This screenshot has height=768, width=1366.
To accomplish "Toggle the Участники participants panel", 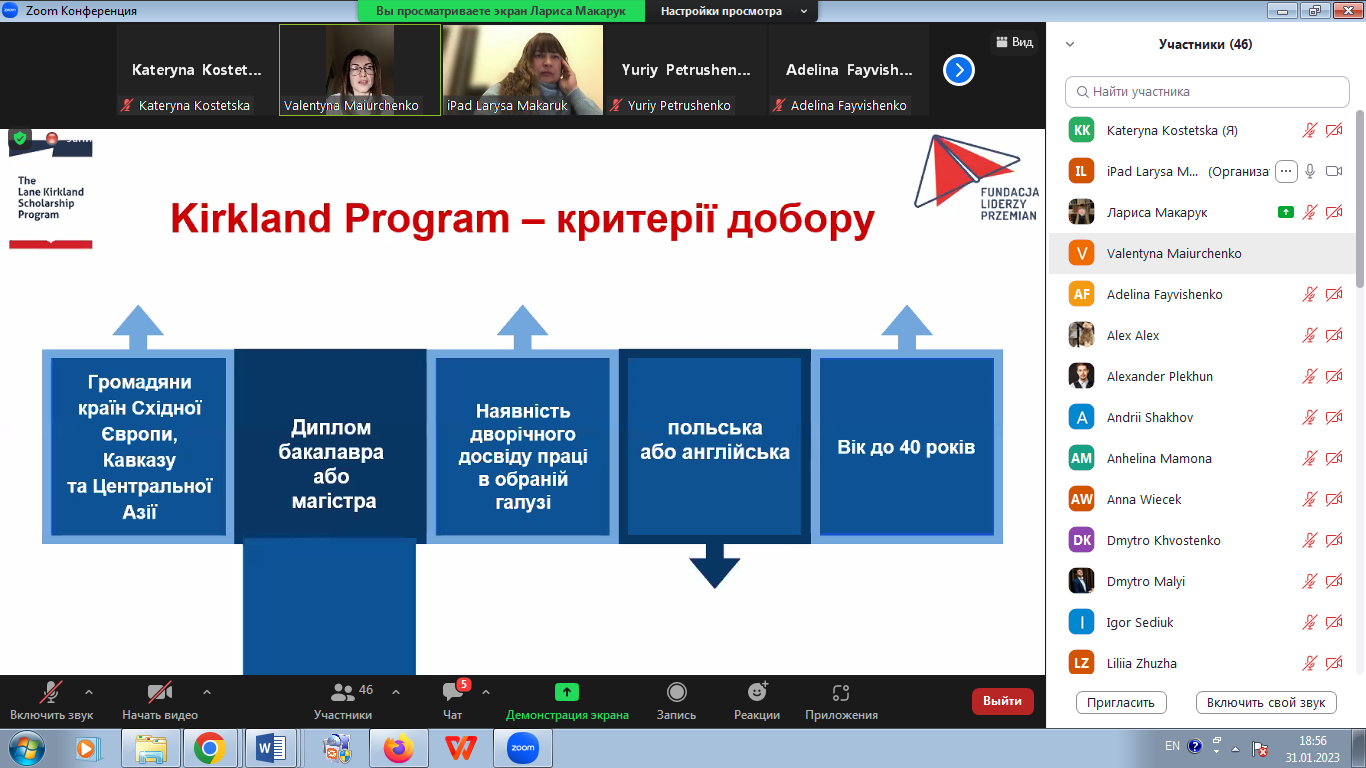I will click(343, 700).
